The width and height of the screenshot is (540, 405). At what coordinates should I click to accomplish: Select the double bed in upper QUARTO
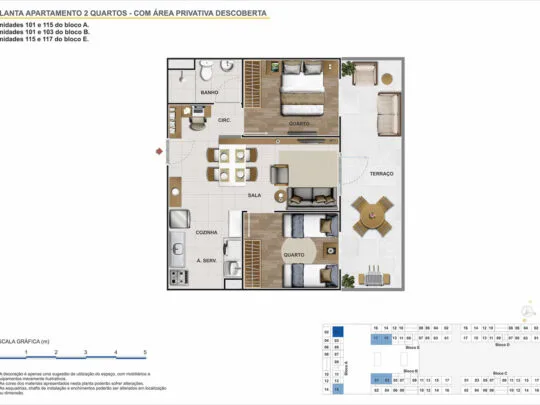303,88
